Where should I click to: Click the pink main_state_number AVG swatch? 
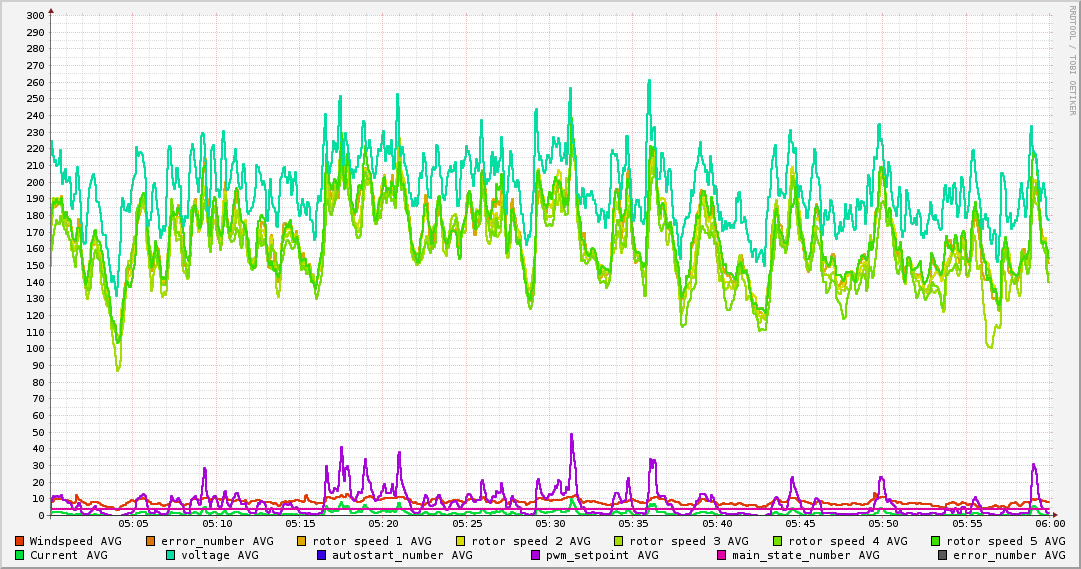tap(722, 555)
